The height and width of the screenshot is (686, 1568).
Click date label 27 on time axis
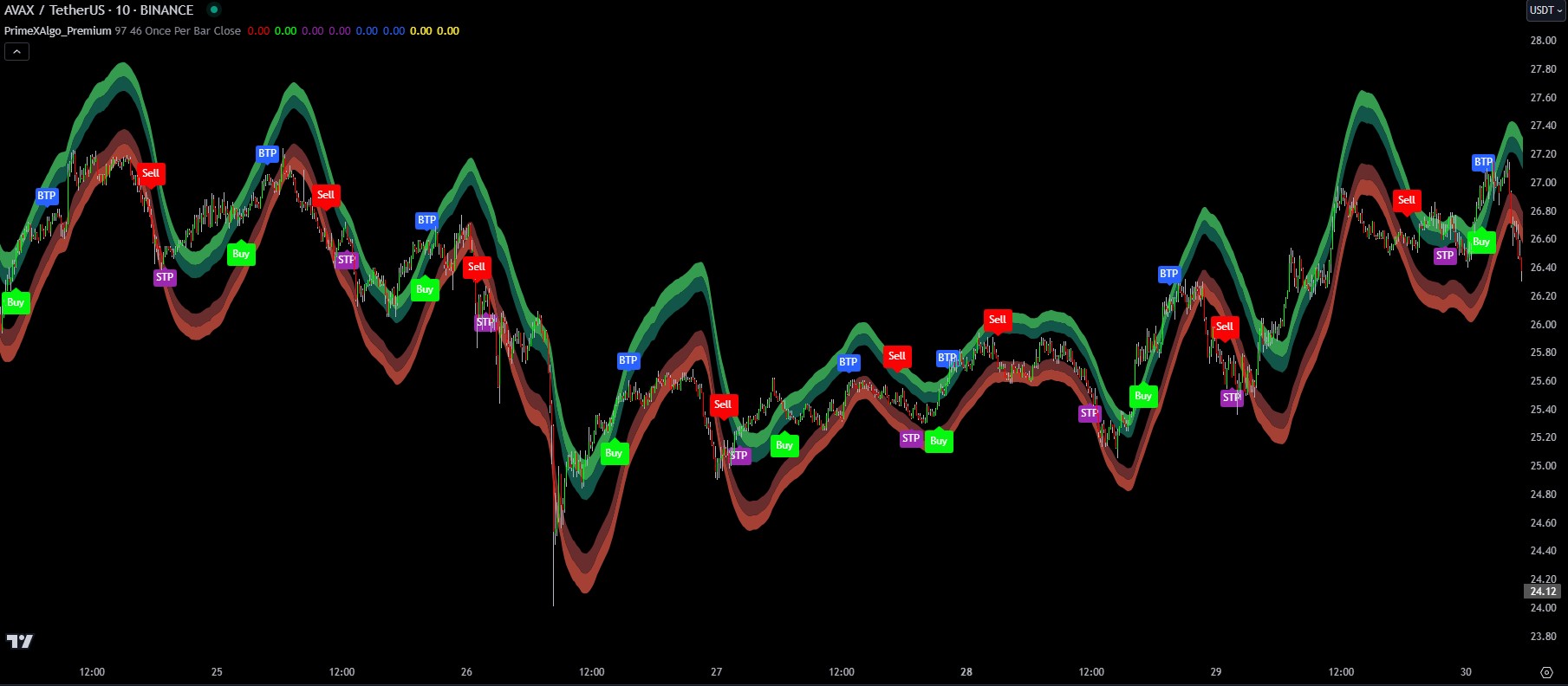click(716, 672)
